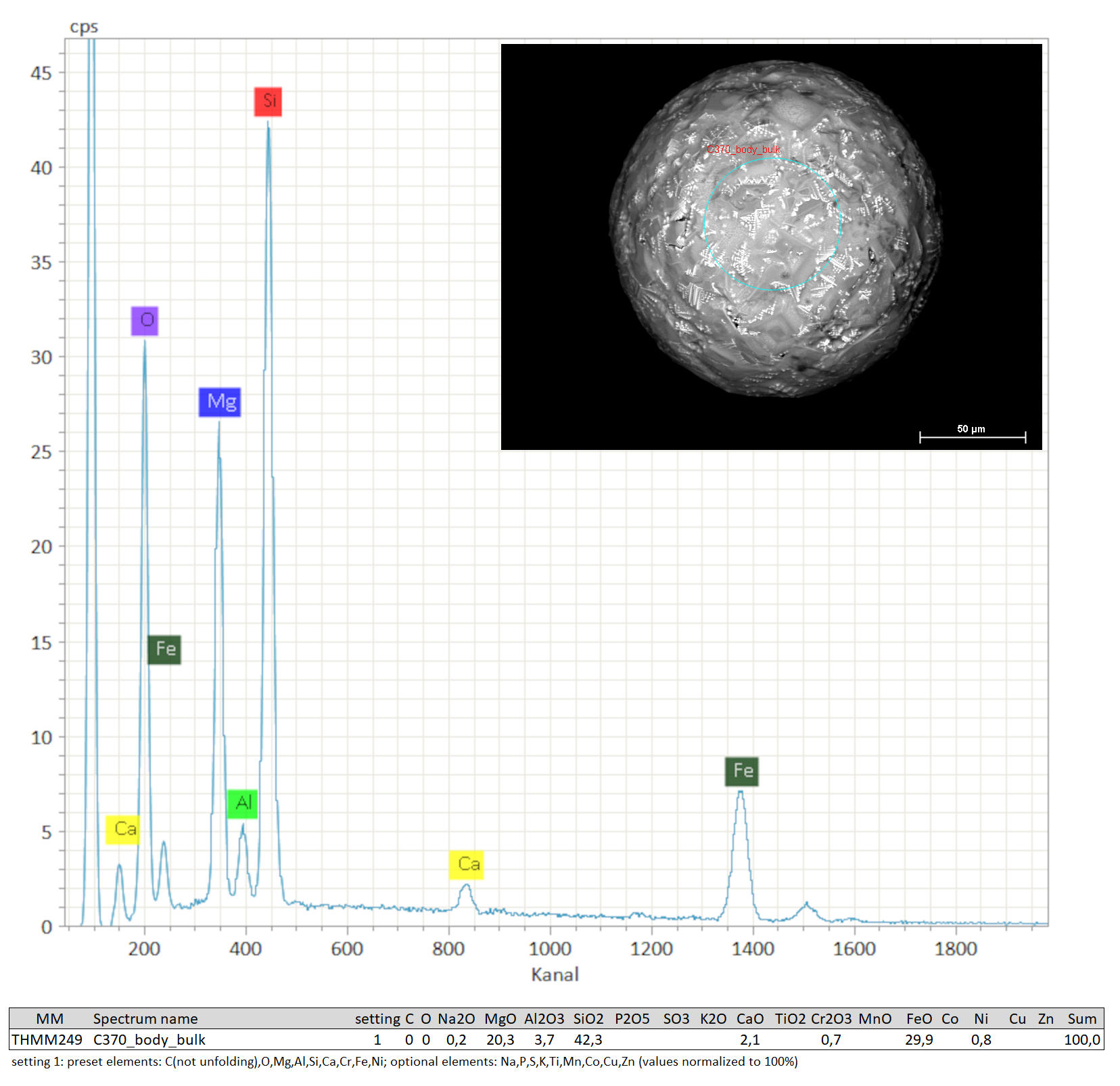
Task: Click the red Si peak label
Action: [268, 101]
